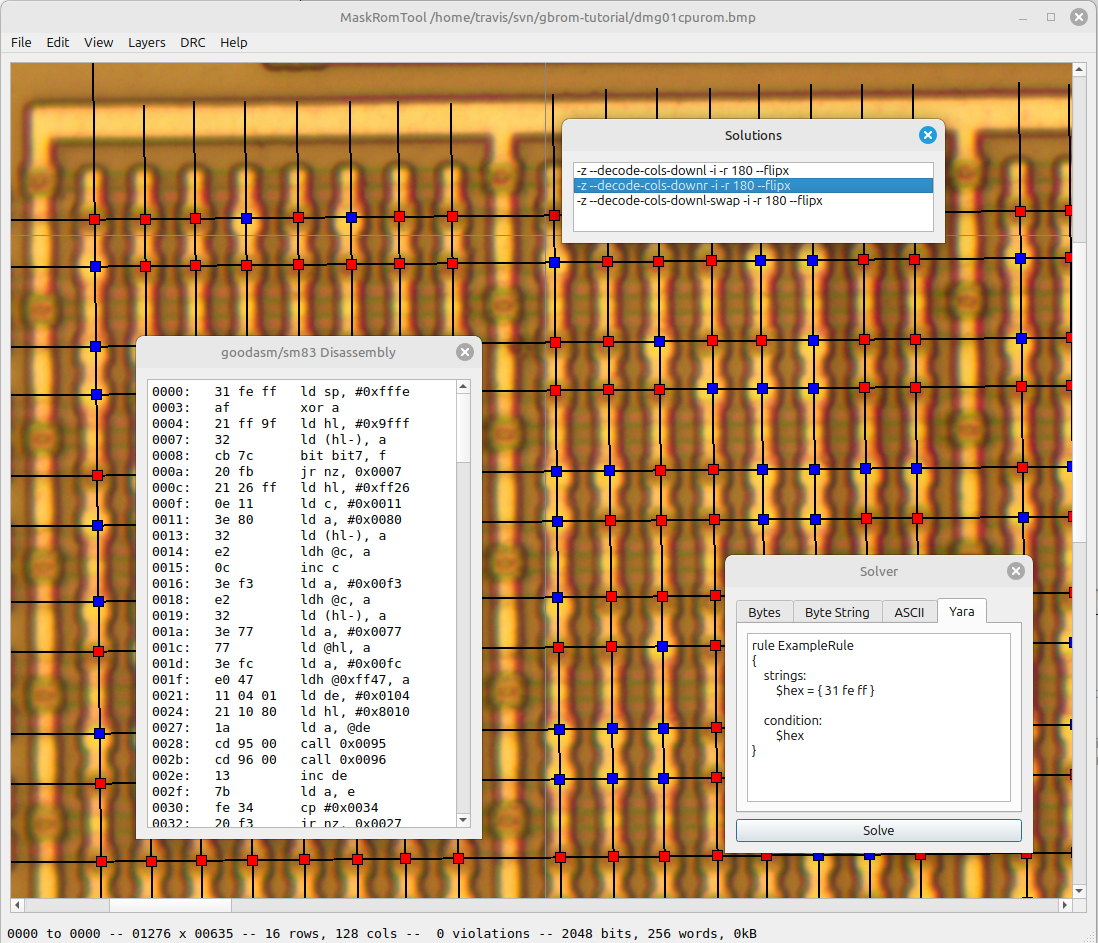This screenshot has height=943, width=1098.
Task: Open the DRC menu
Action: point(193,42)
